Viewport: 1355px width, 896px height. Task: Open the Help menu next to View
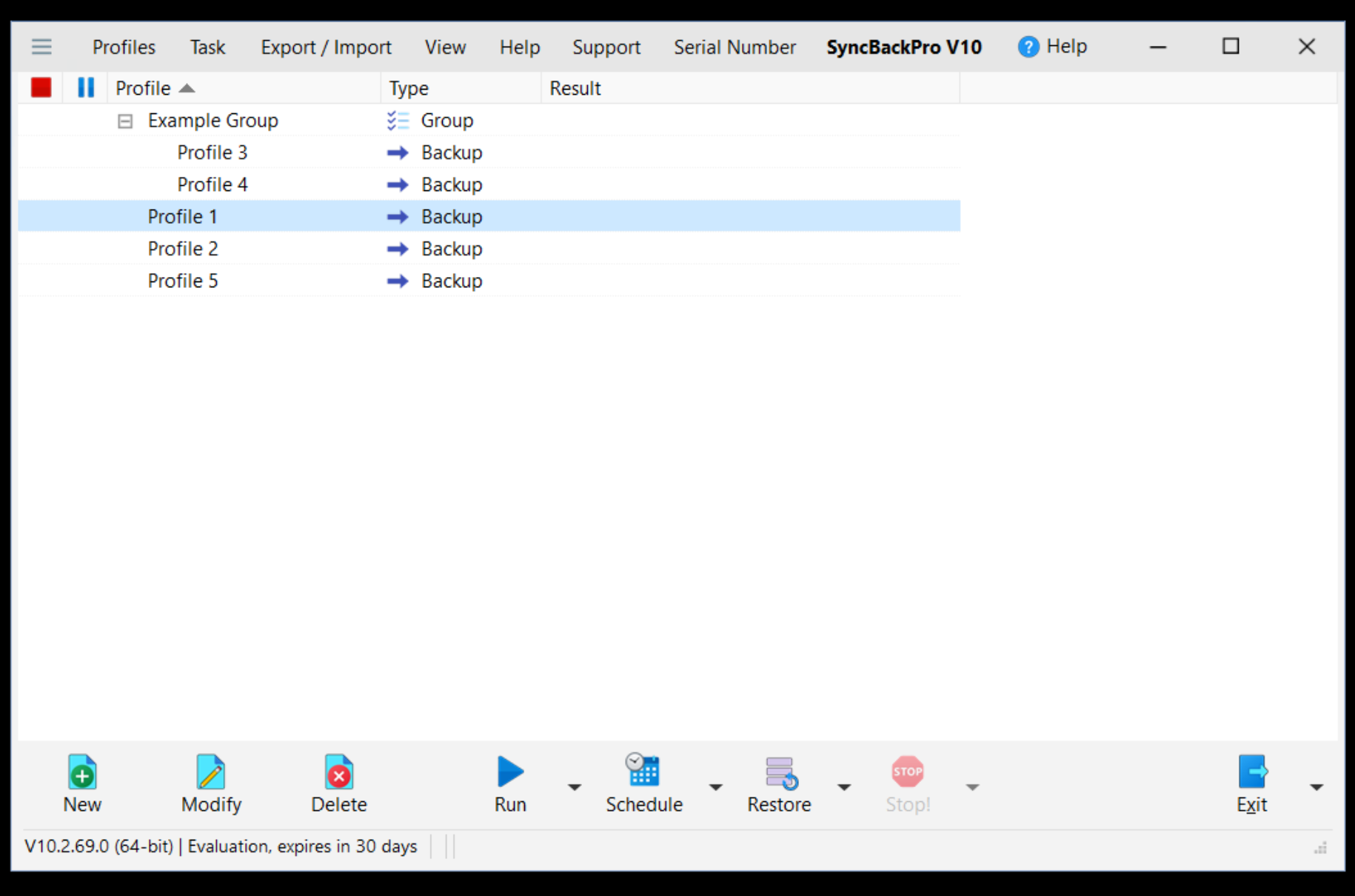(520, 47)
